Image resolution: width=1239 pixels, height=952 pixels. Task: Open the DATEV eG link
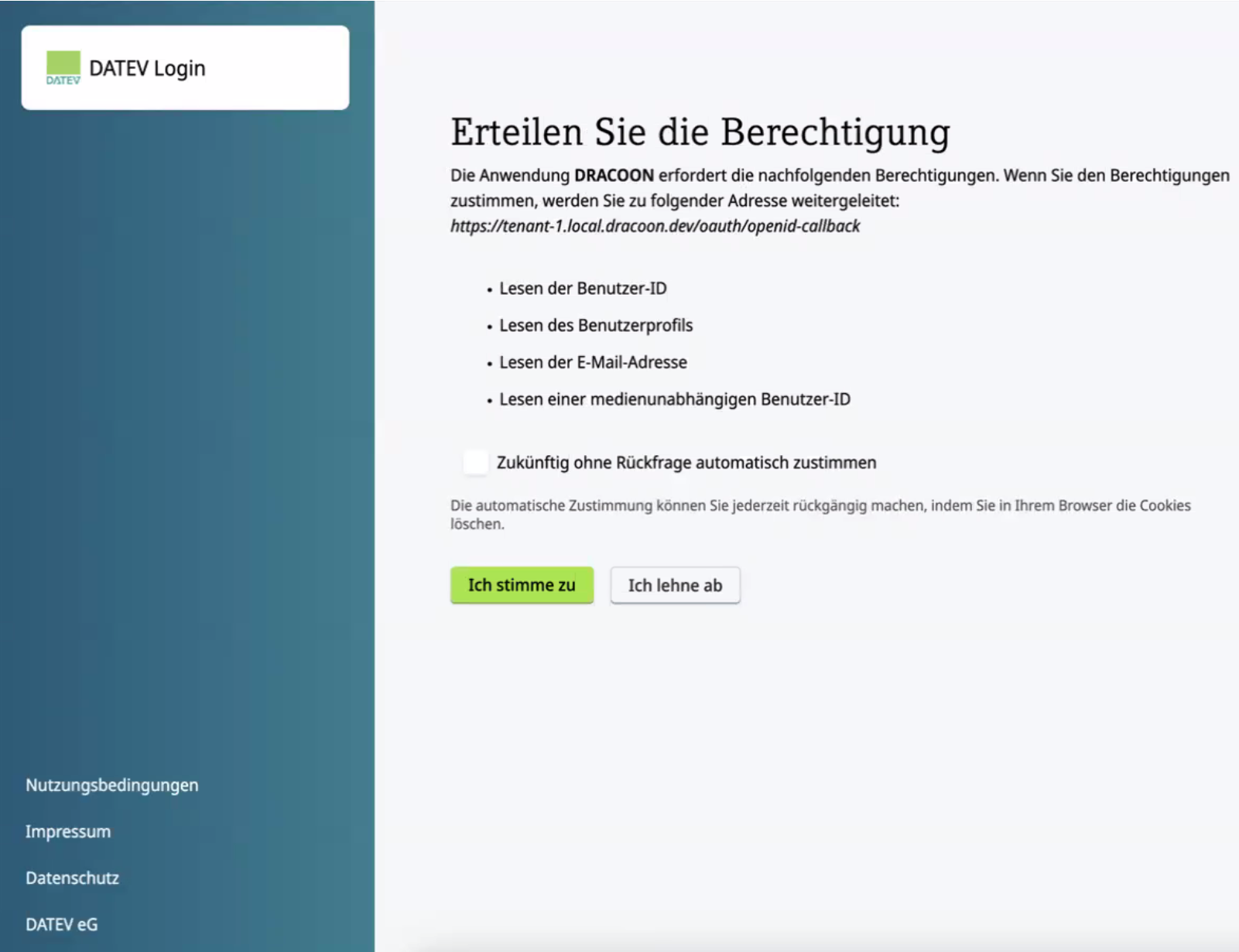tap(62, 924)
